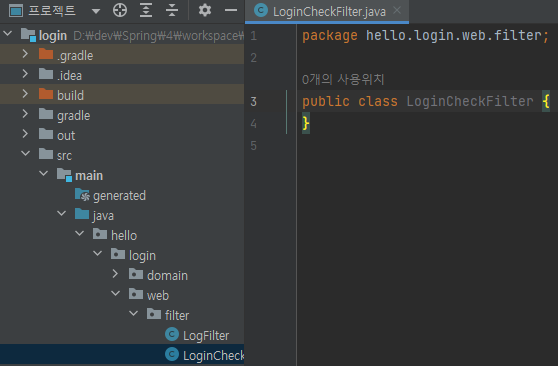The height and width of the screenshot is (366, 558).
Task: Click line number 5 in gutter
Action: [253, 146]
